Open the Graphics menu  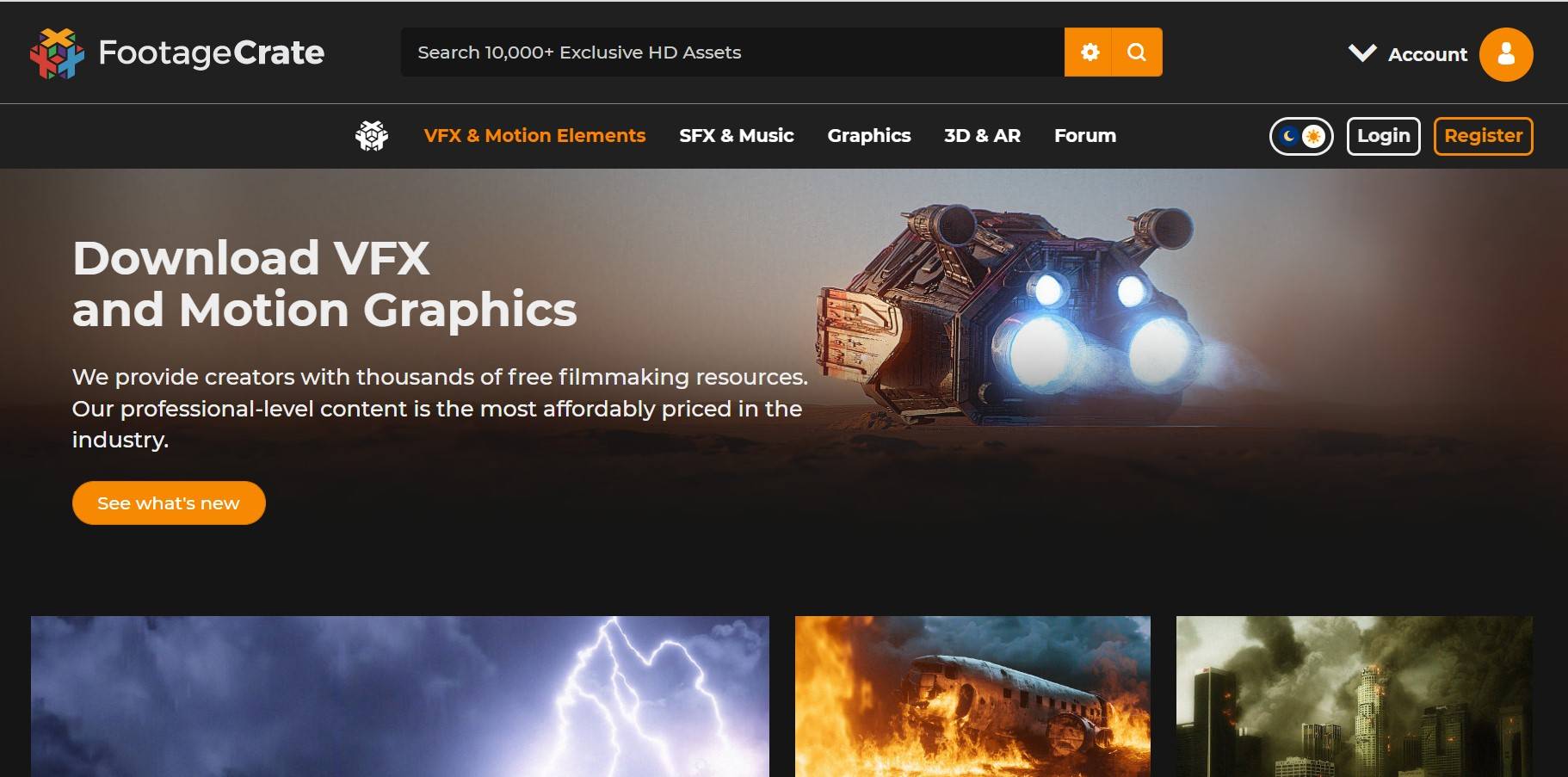[x=869, y=136]
